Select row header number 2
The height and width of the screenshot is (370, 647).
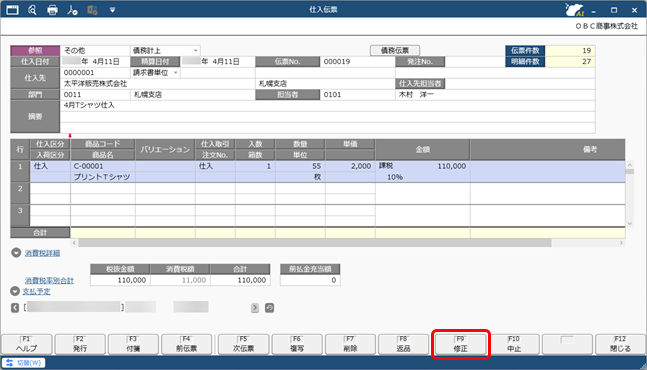[x=20, y=193]
